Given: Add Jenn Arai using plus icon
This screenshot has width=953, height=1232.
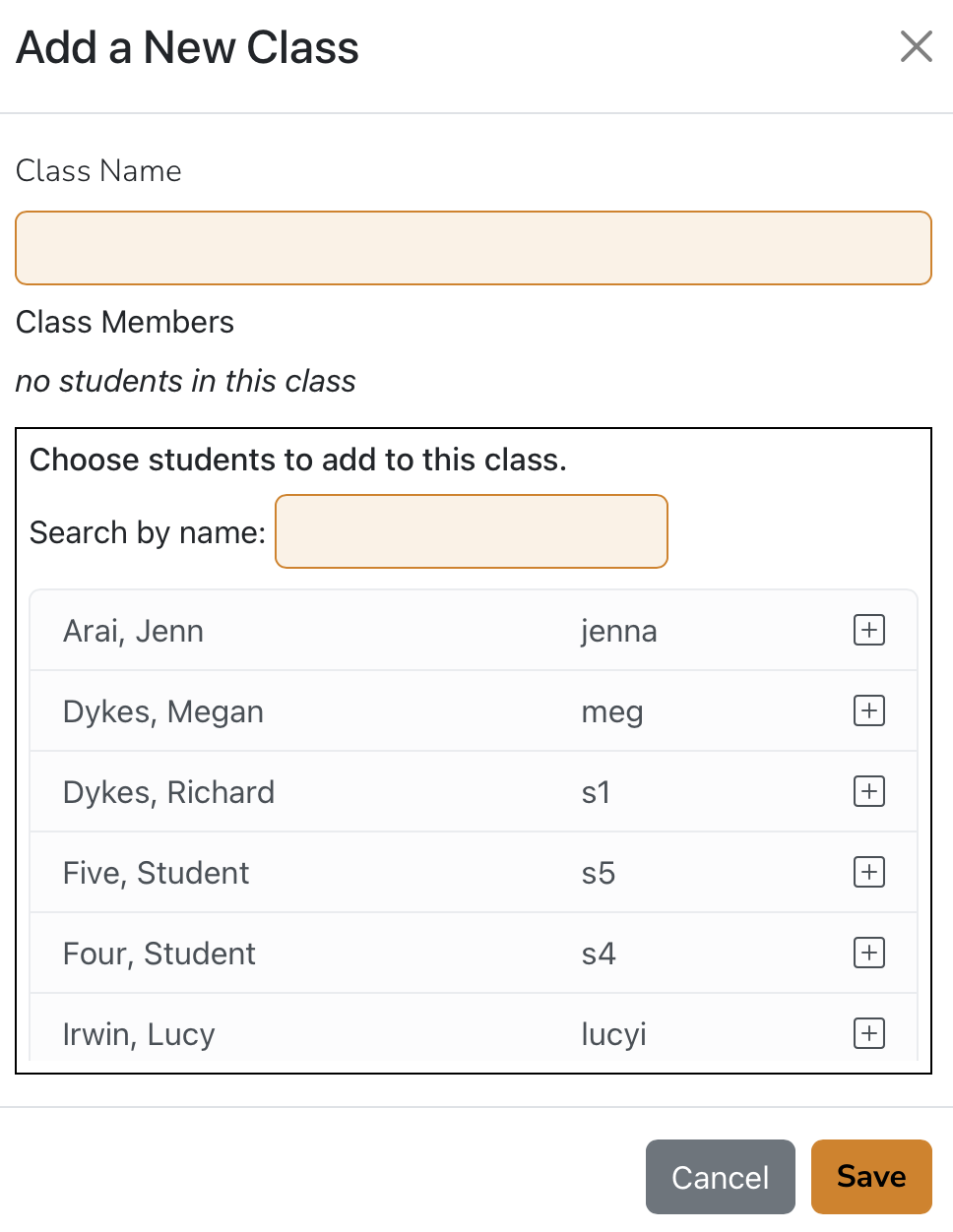Looking at the screenshot, I should tap(868, 630).
